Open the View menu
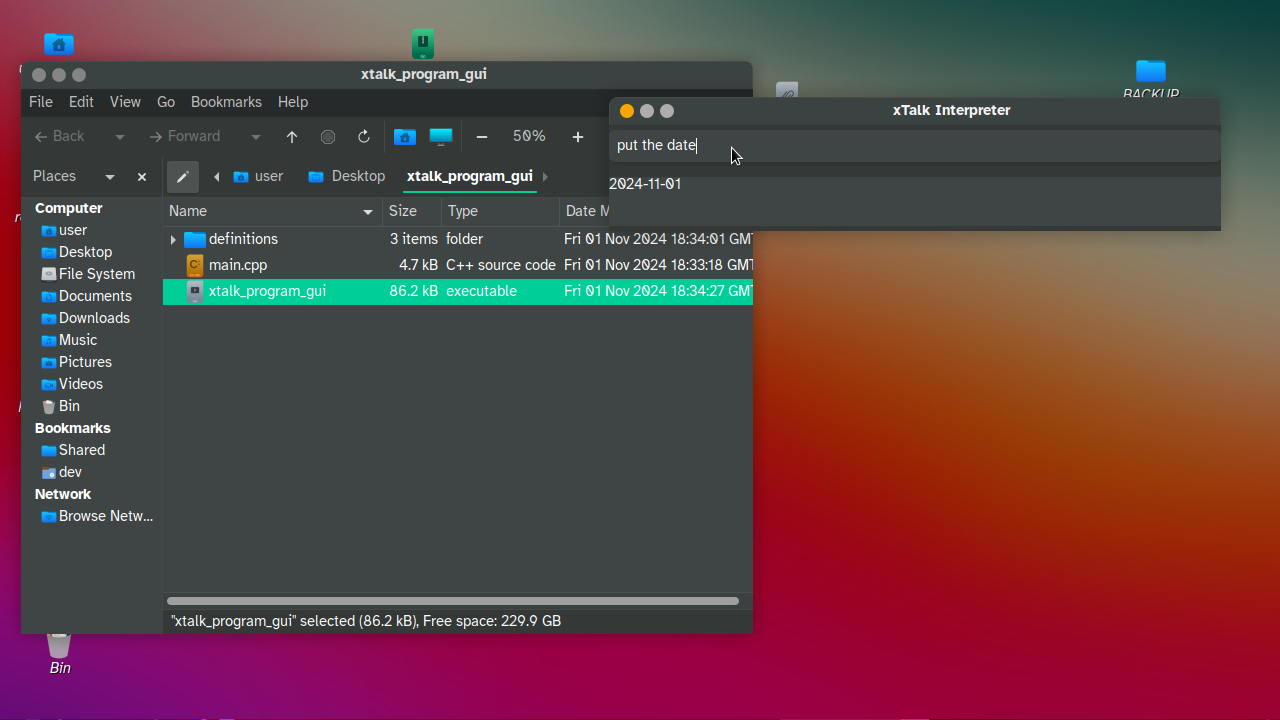 tap(125, 102)
